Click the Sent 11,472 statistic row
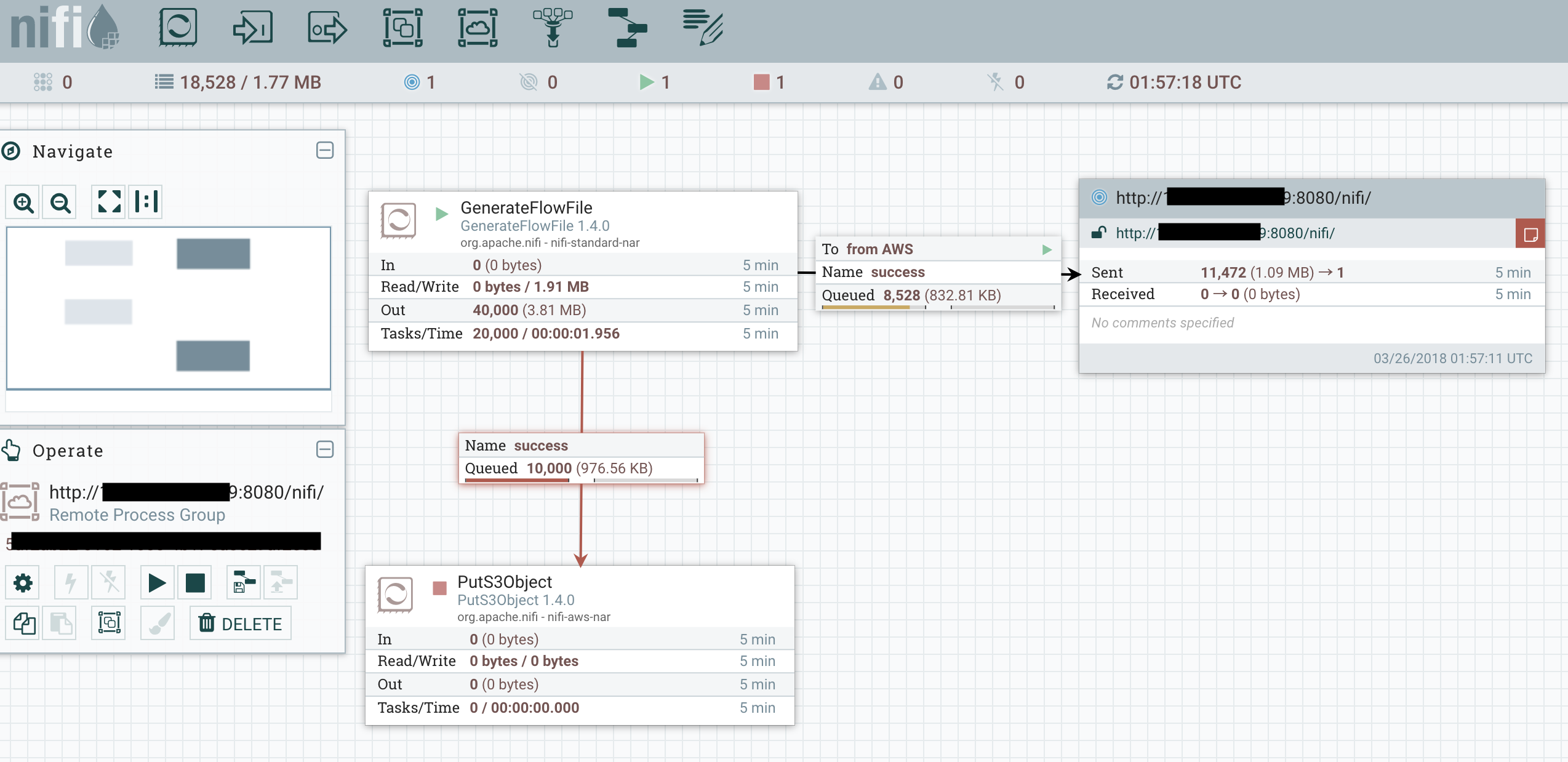This screenshot has height=762, width=1568. [1311, 272]
